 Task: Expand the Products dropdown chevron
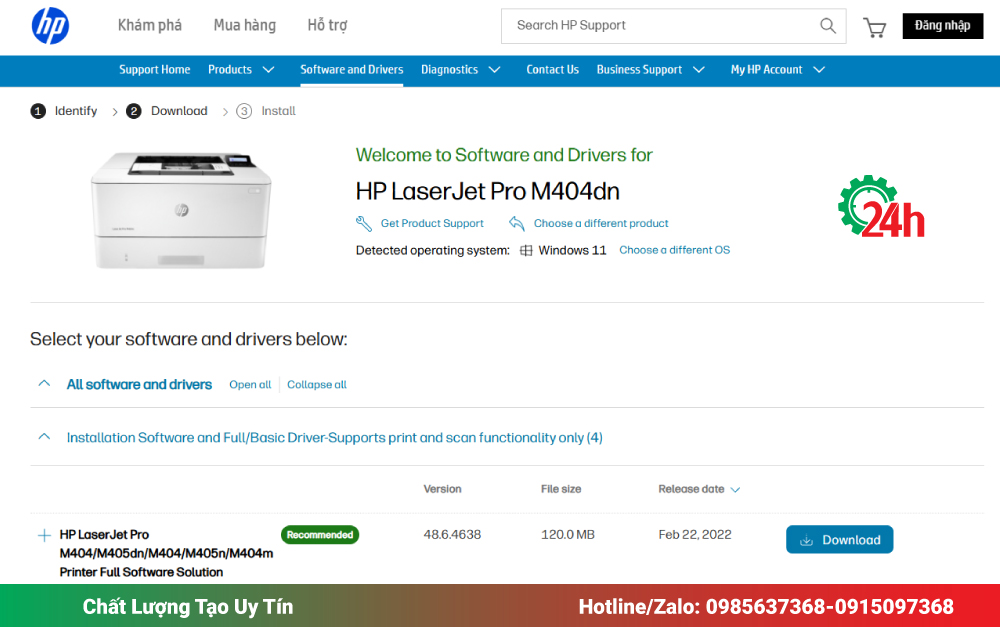click(268, 70)
